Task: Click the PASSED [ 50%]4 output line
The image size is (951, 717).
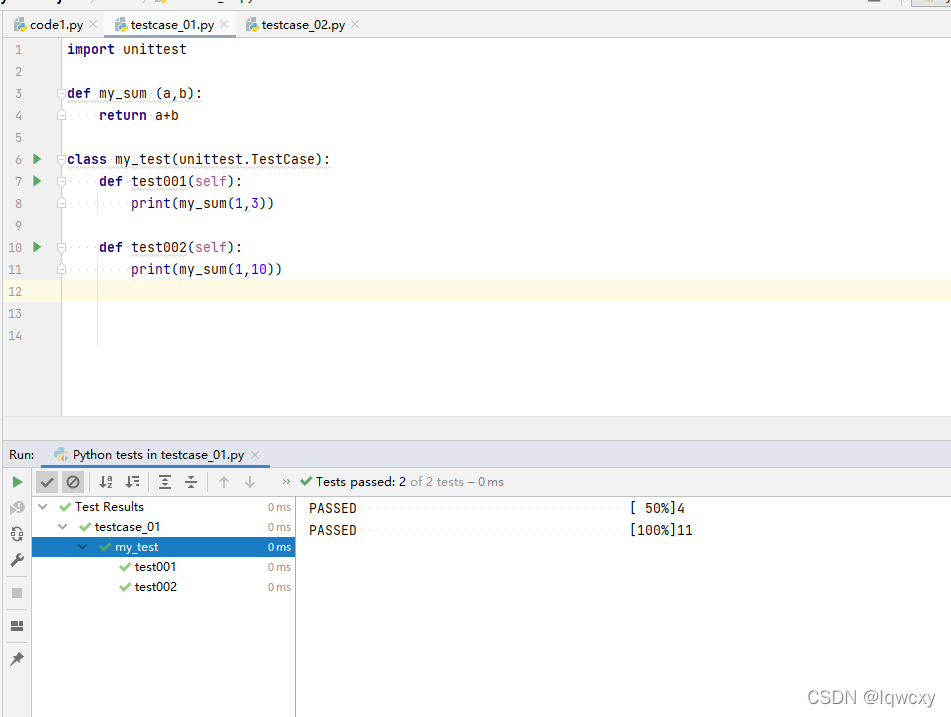Action: click(497, 508)
